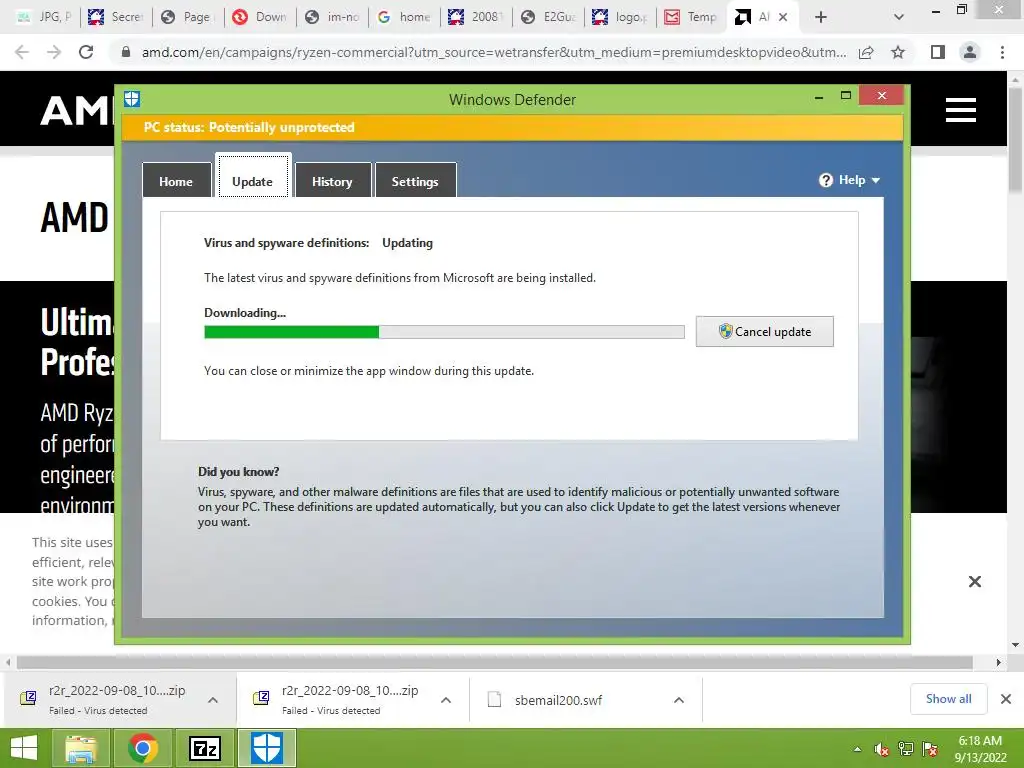This screenshot has width=1024, height=768.
Task: Open the Settings tab in Defender
Action: coord(415,181)
